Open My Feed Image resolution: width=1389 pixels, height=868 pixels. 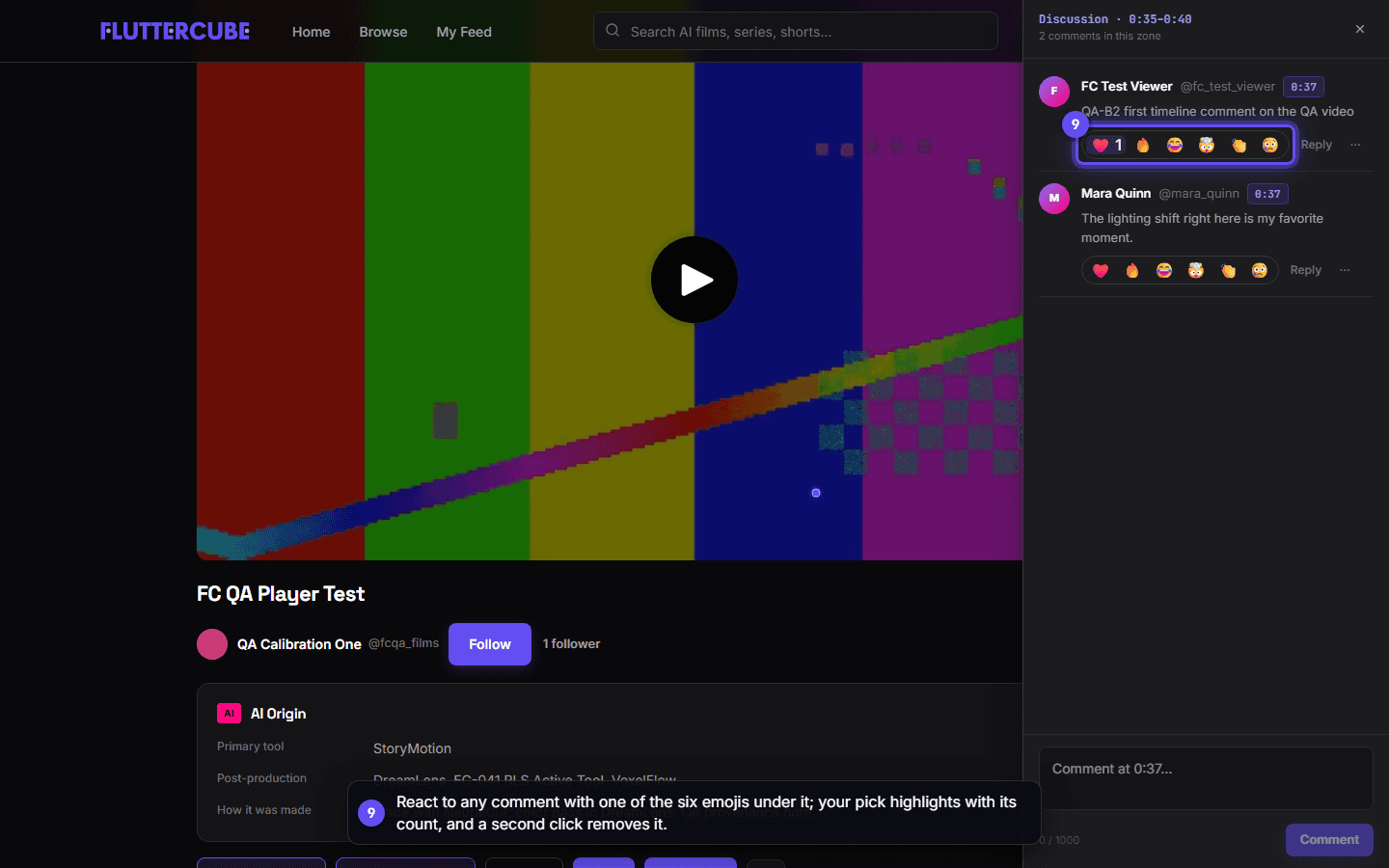click(464, 32)
